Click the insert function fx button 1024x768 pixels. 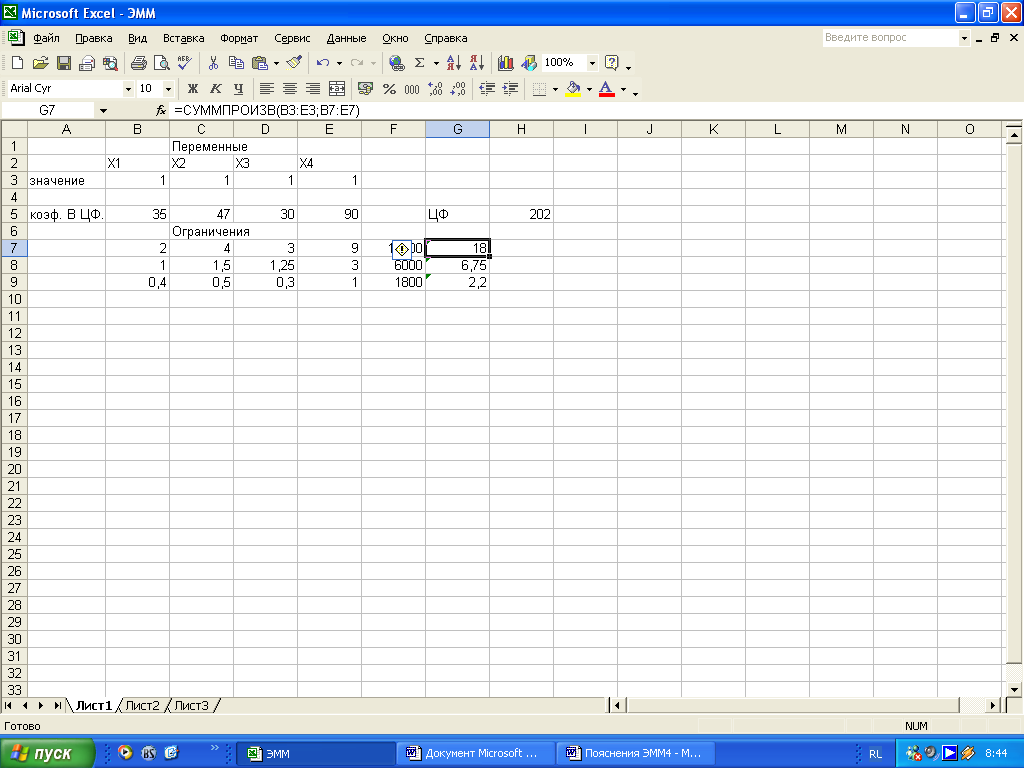point(161,110)
